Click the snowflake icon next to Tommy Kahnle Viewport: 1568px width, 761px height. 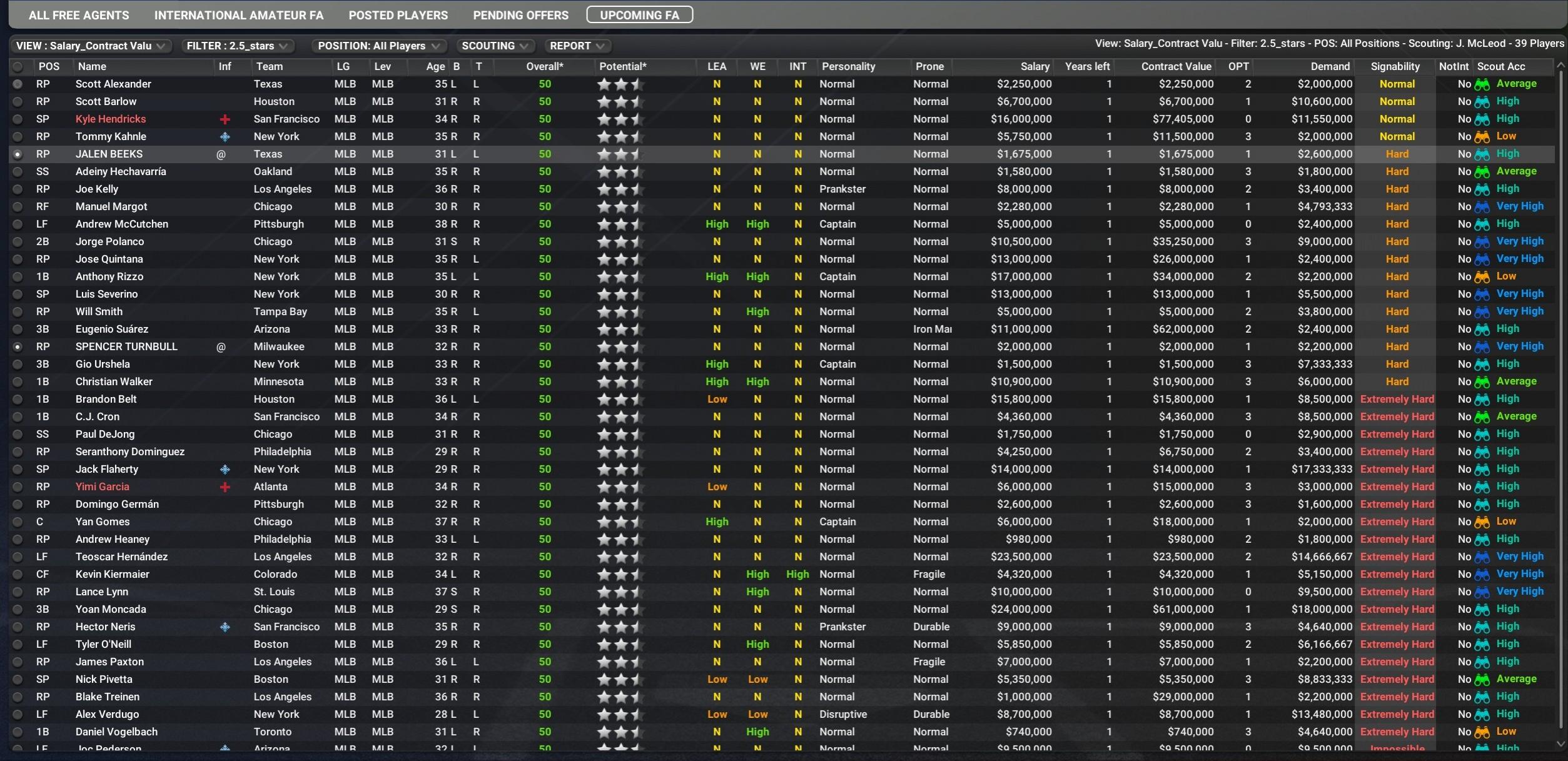pos(225,136)
